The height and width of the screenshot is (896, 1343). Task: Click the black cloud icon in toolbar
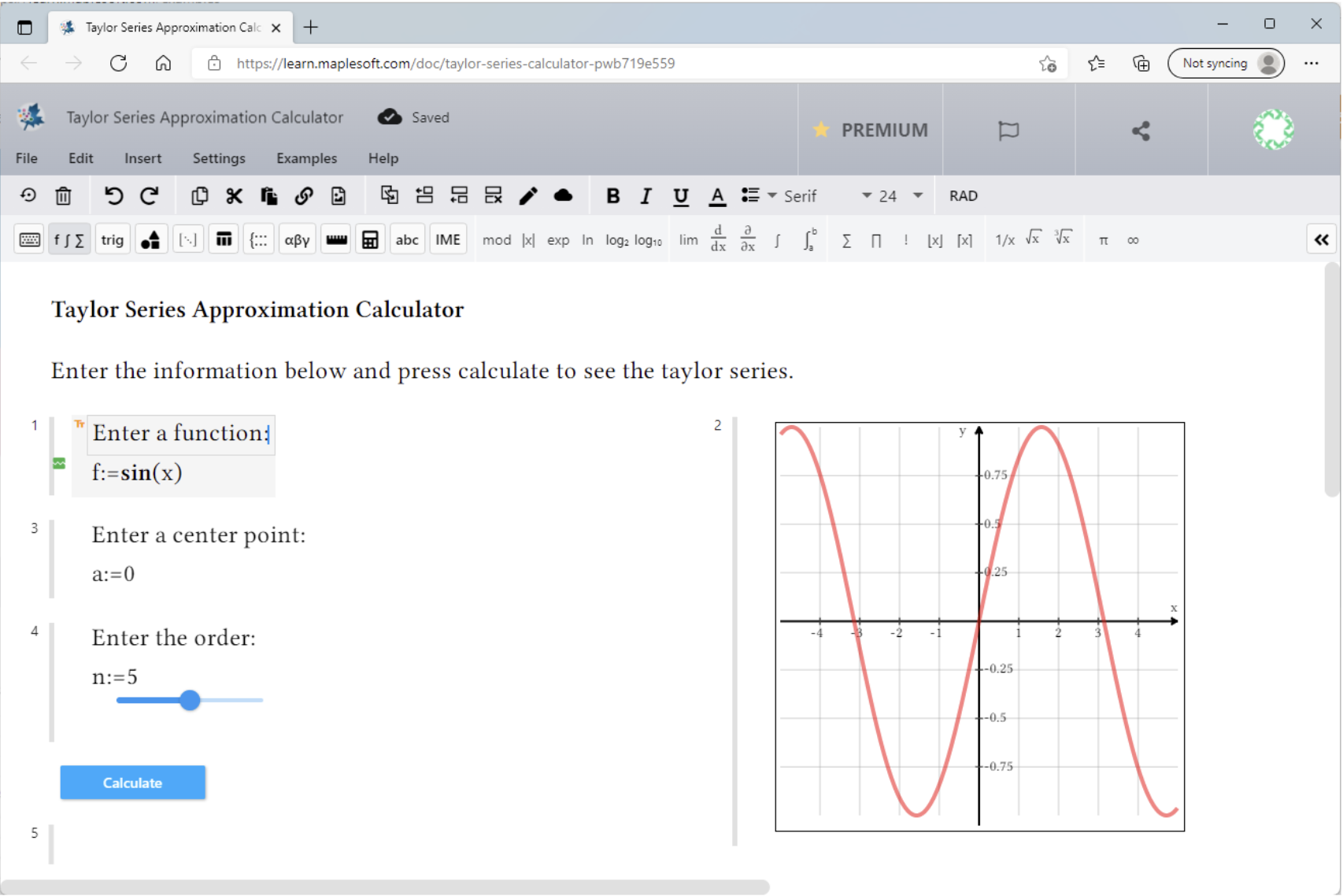[563, 195]
